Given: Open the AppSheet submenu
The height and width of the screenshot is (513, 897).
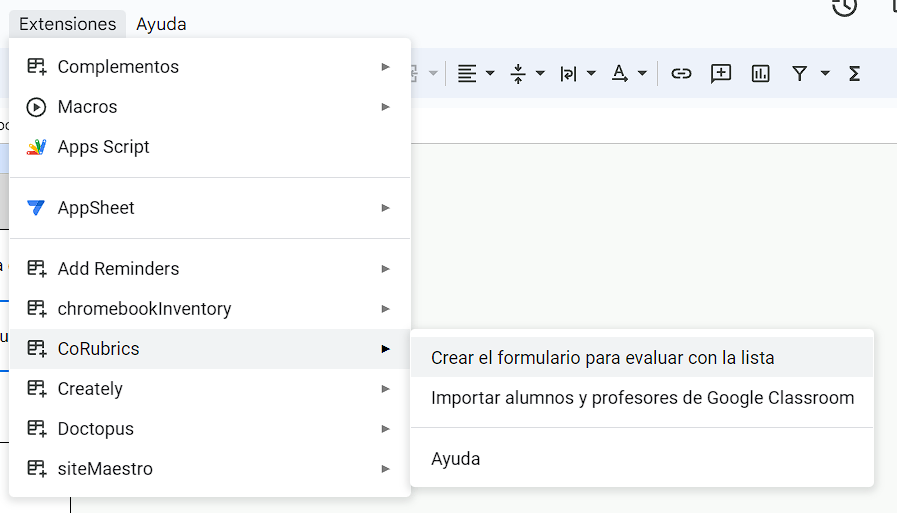Looking at the screenshot, I should 210,208.
